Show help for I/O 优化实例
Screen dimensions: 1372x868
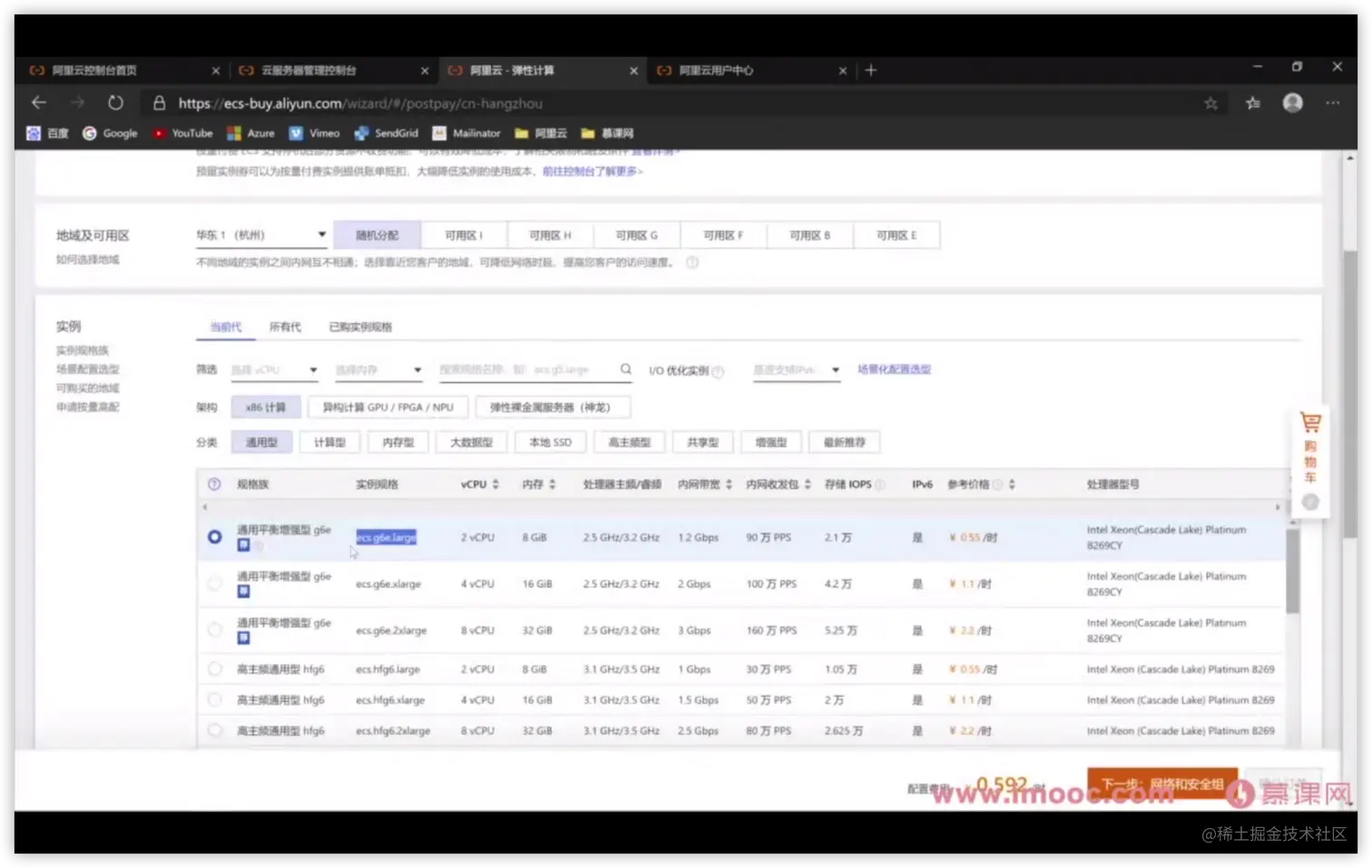(719, 371)
